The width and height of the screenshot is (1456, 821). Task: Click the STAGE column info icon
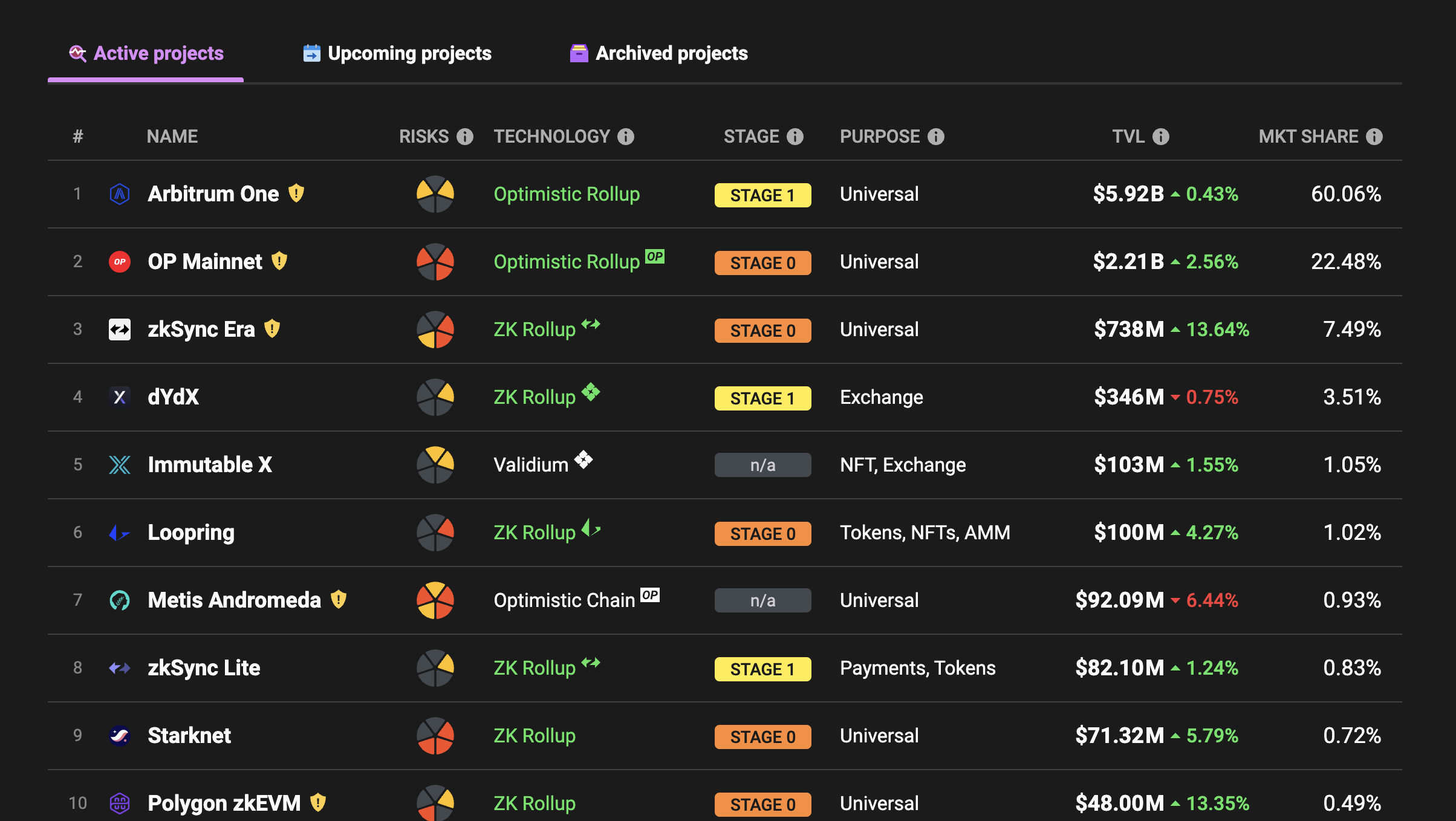click(x=795, y=137)
